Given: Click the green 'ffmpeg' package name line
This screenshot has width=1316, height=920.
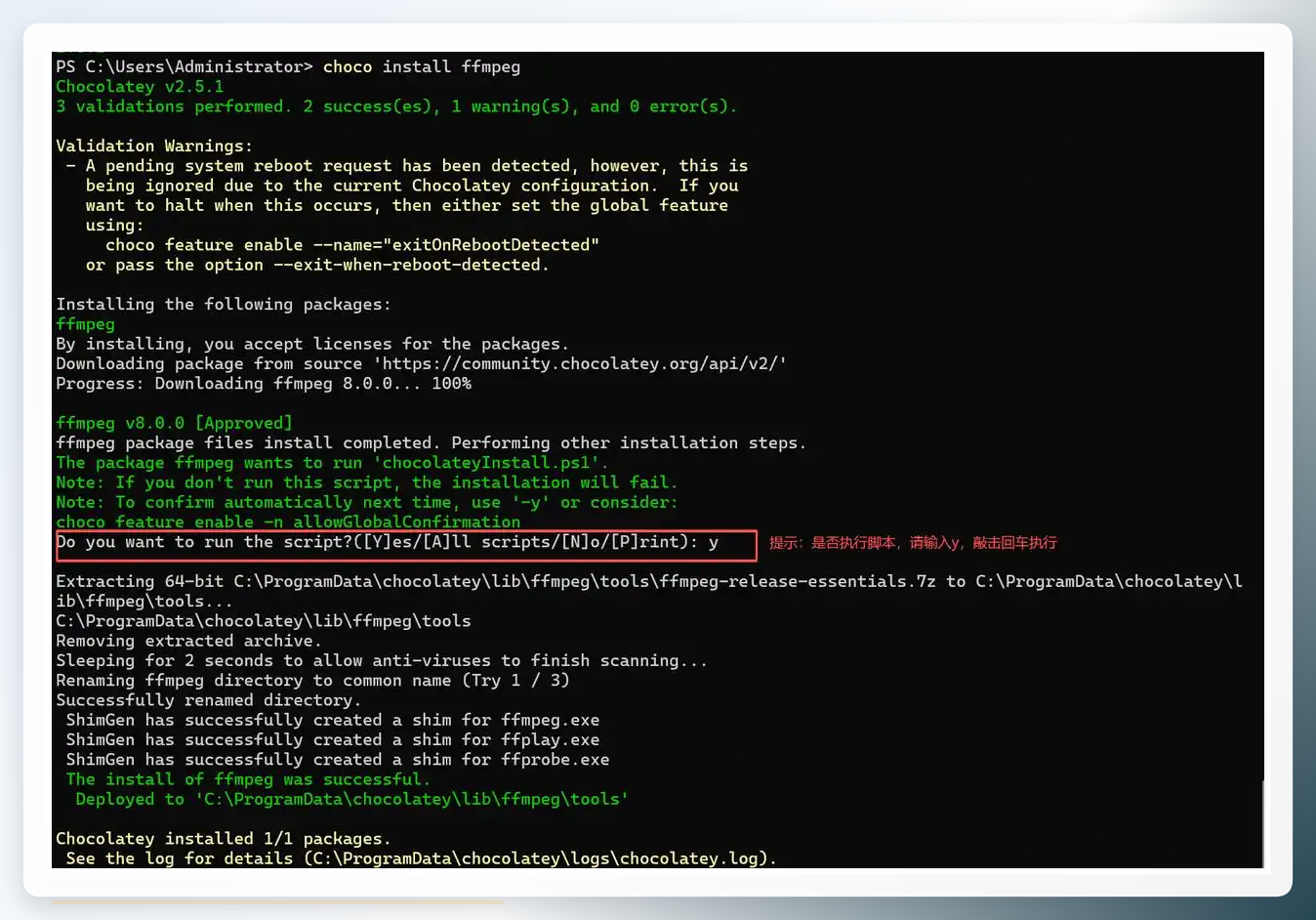Looking at the screenshot, I should click(85, 324).
